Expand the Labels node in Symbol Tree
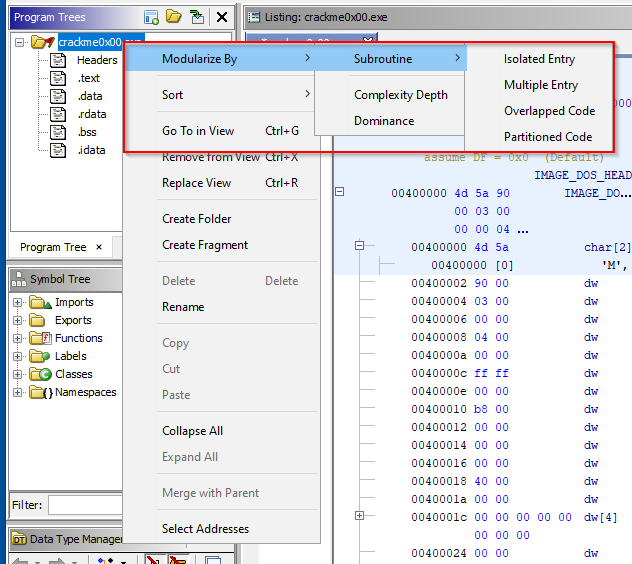632x564 pixels. (x=17, y=356)
